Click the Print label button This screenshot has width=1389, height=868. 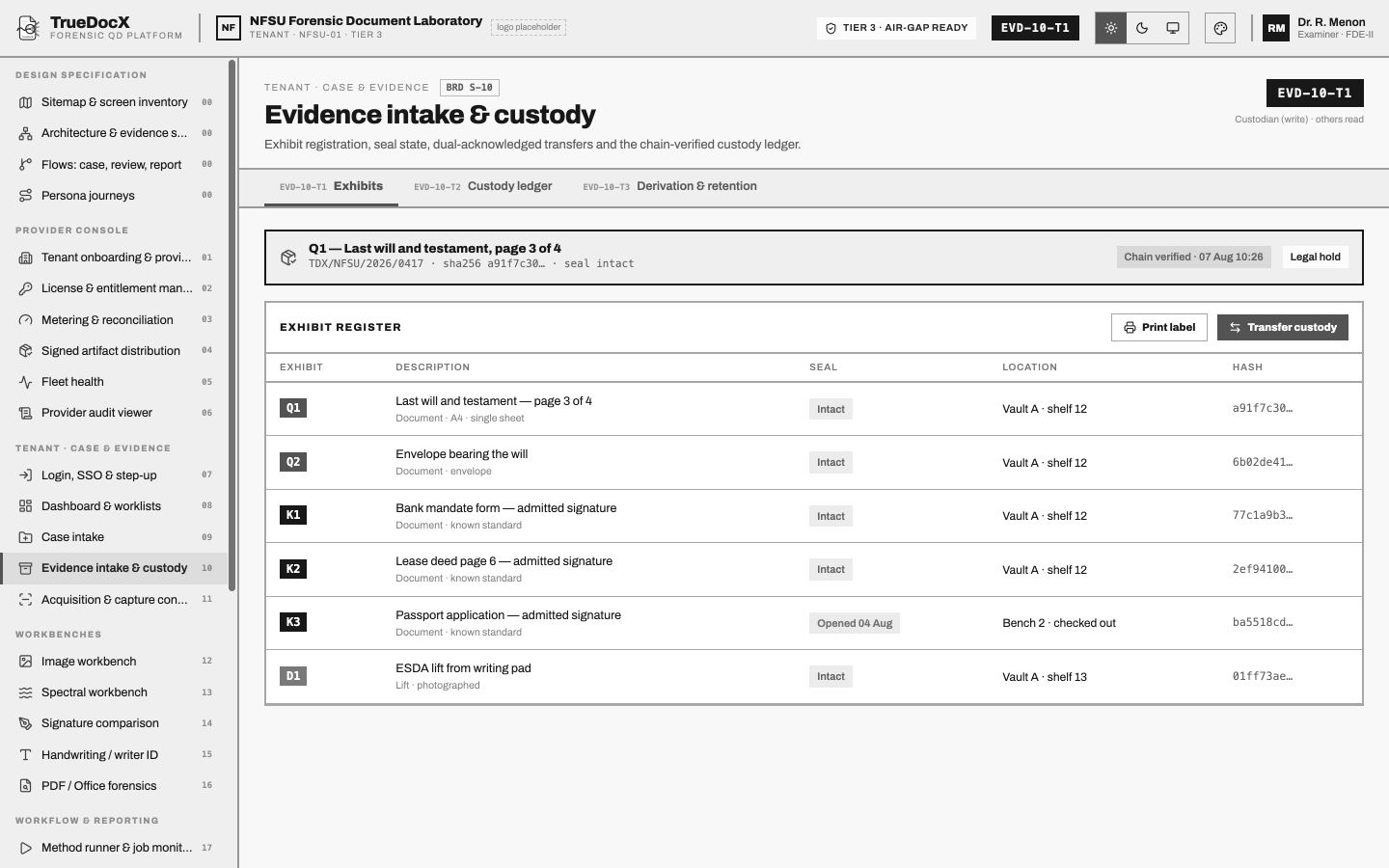pyautogui.click(x=1158, y=328)
